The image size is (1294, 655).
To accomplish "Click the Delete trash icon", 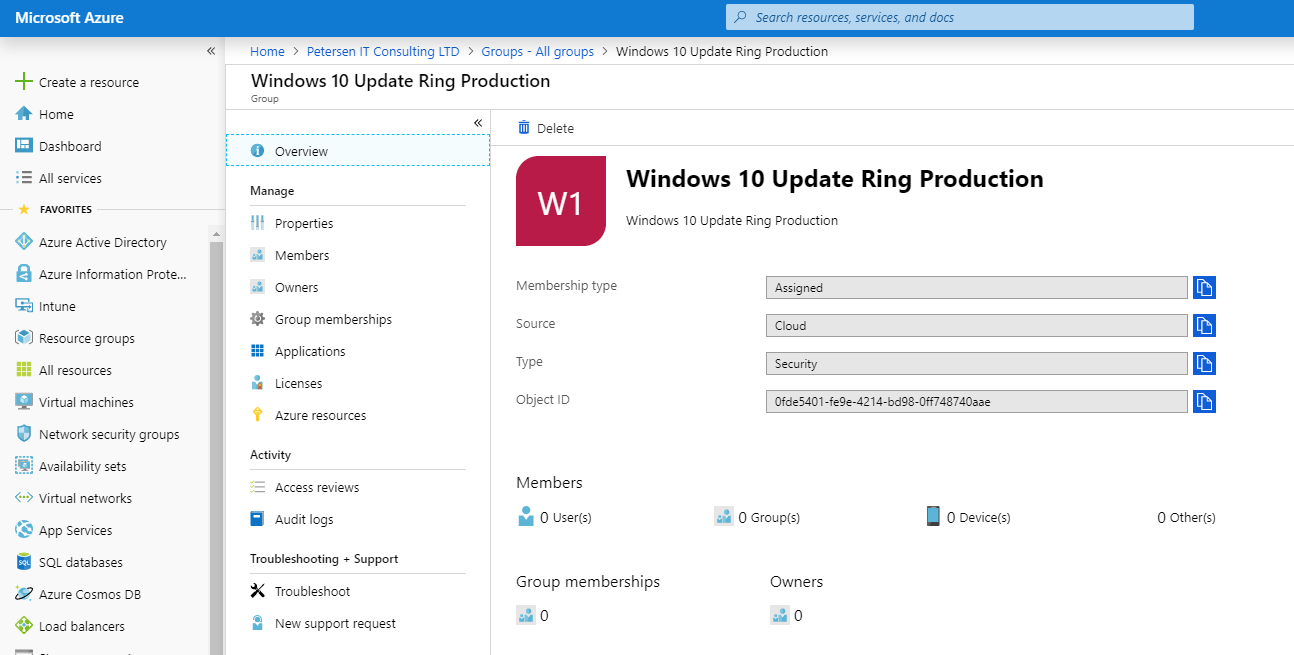I will (524, 128).
